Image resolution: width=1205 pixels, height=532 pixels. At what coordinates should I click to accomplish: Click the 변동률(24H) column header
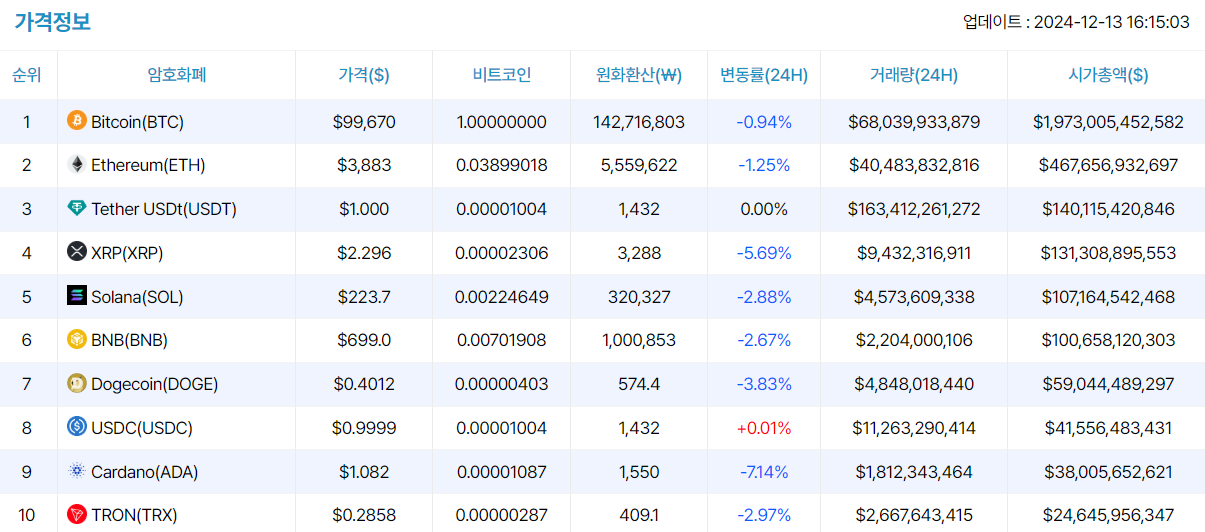tap(764, 75)
